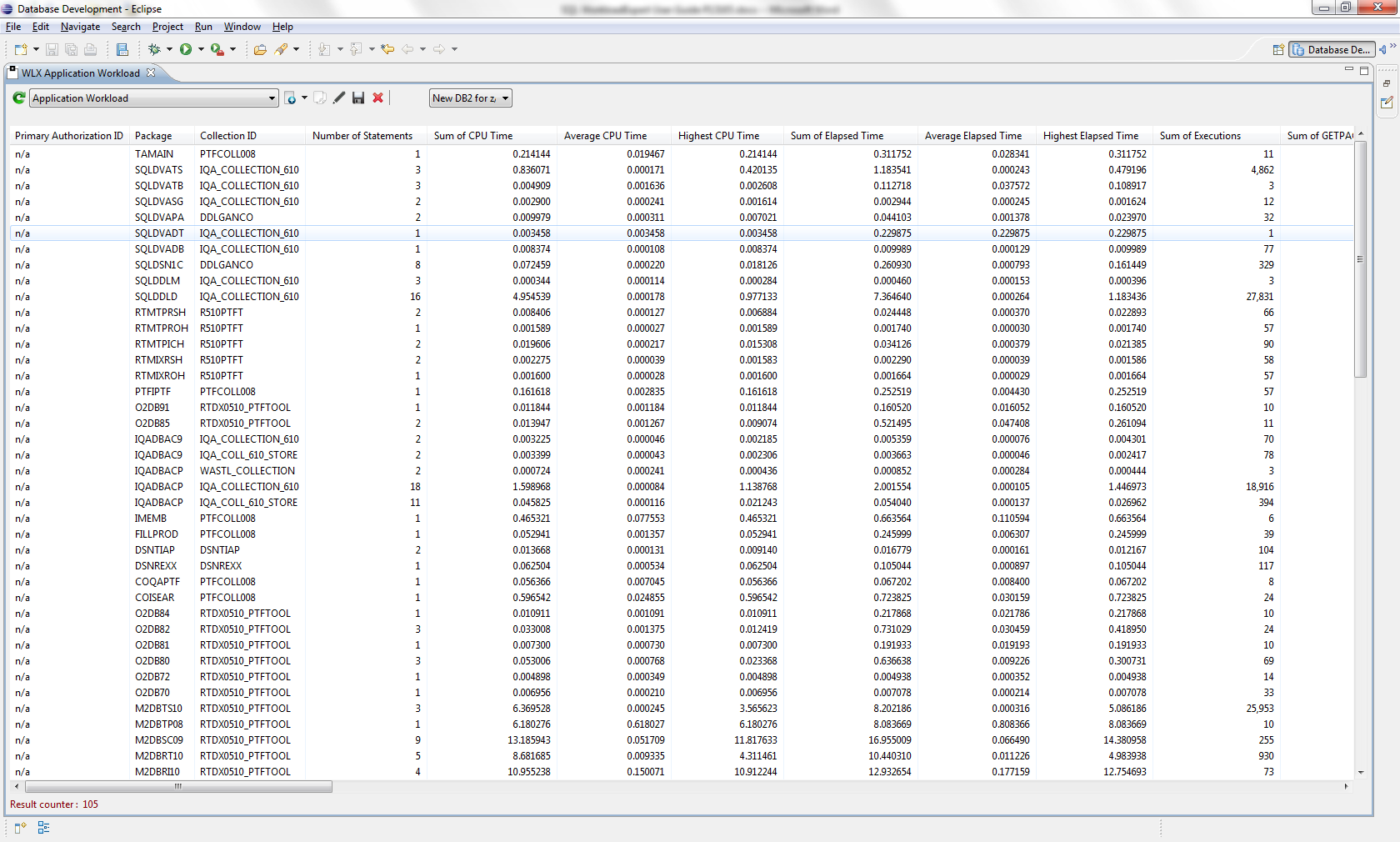Click the Open Perspective icon
The image size is (1400, 842).
coord(1277,50)
